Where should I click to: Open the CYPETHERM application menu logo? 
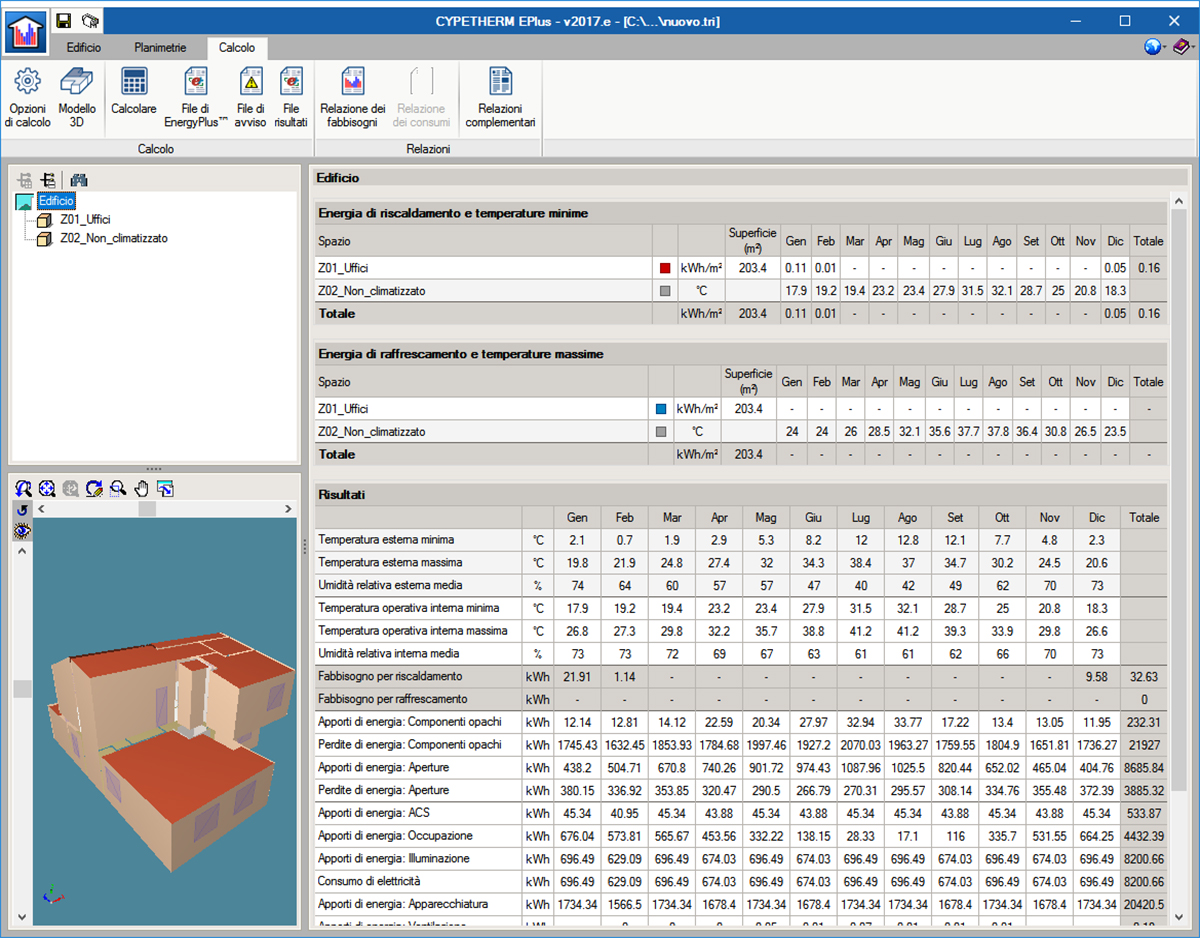tap(26, 33)
